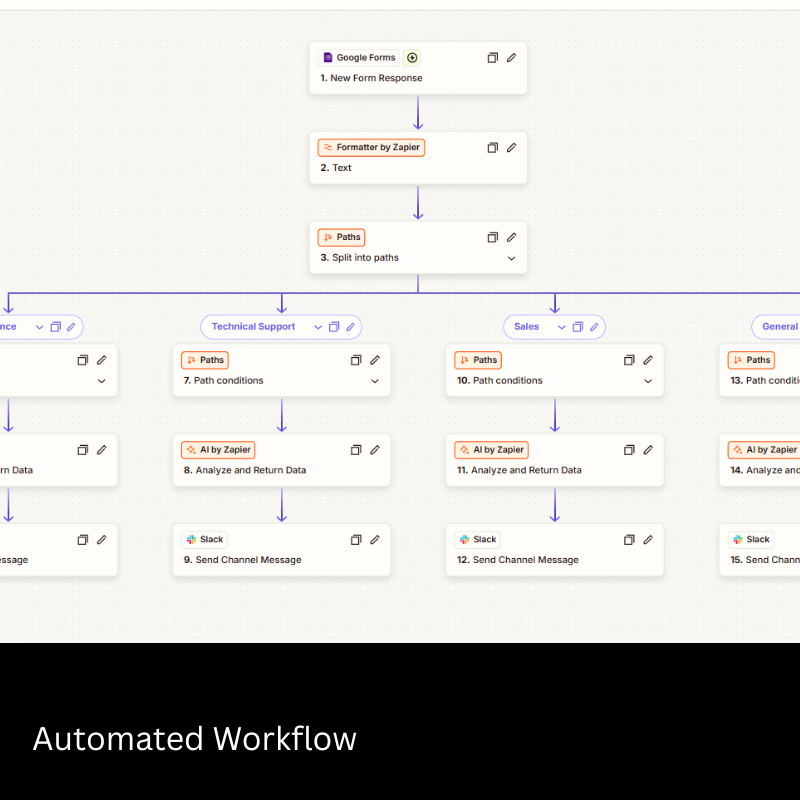The image size is (800, 800).
Task: Select the Technical Support path label
Action: tap(253, 327)
